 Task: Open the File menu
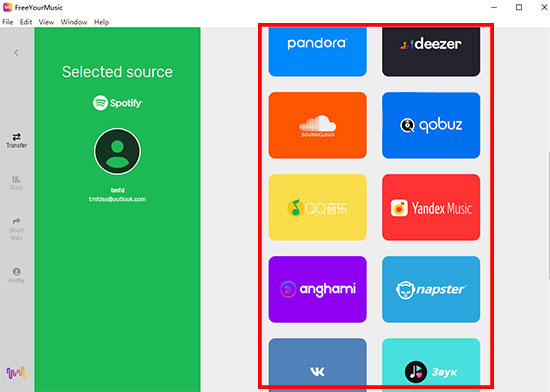click(7, 22)
